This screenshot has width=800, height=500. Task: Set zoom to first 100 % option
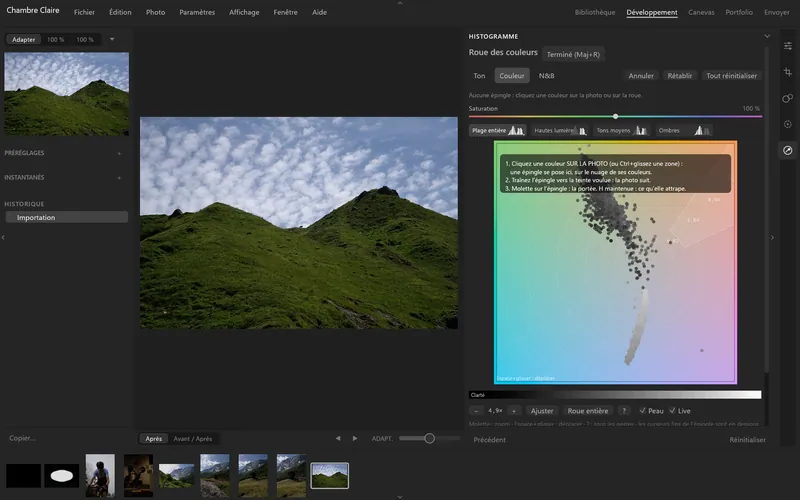(x=56, y=39)
